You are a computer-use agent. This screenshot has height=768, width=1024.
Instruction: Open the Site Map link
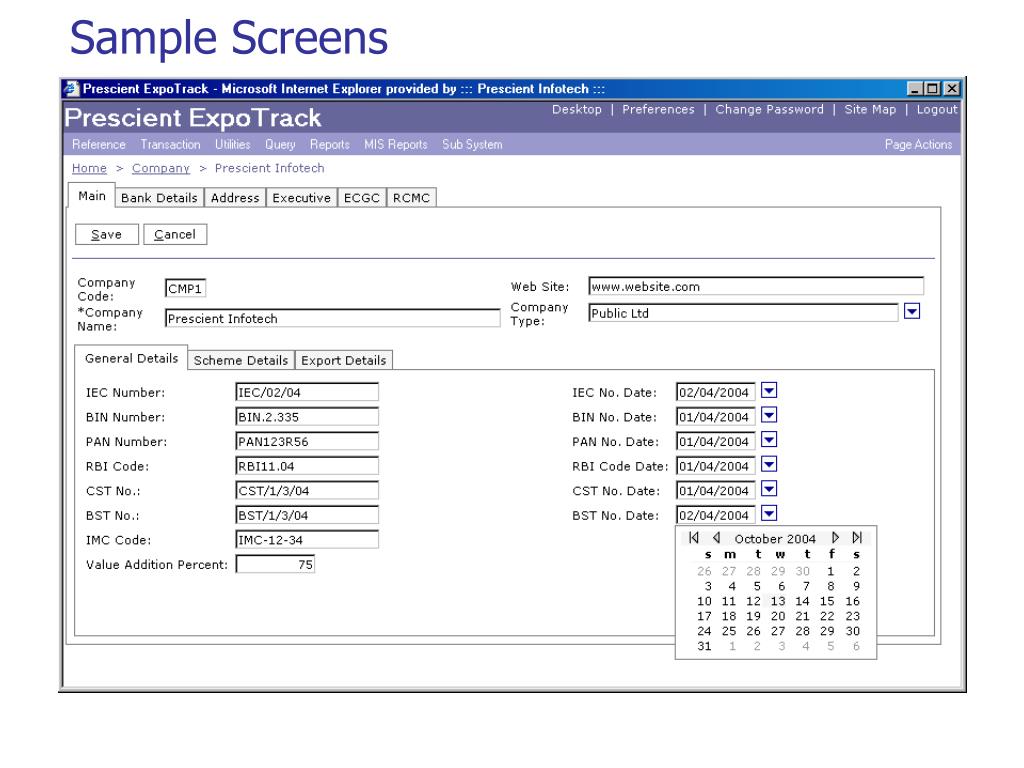[870, 109]
